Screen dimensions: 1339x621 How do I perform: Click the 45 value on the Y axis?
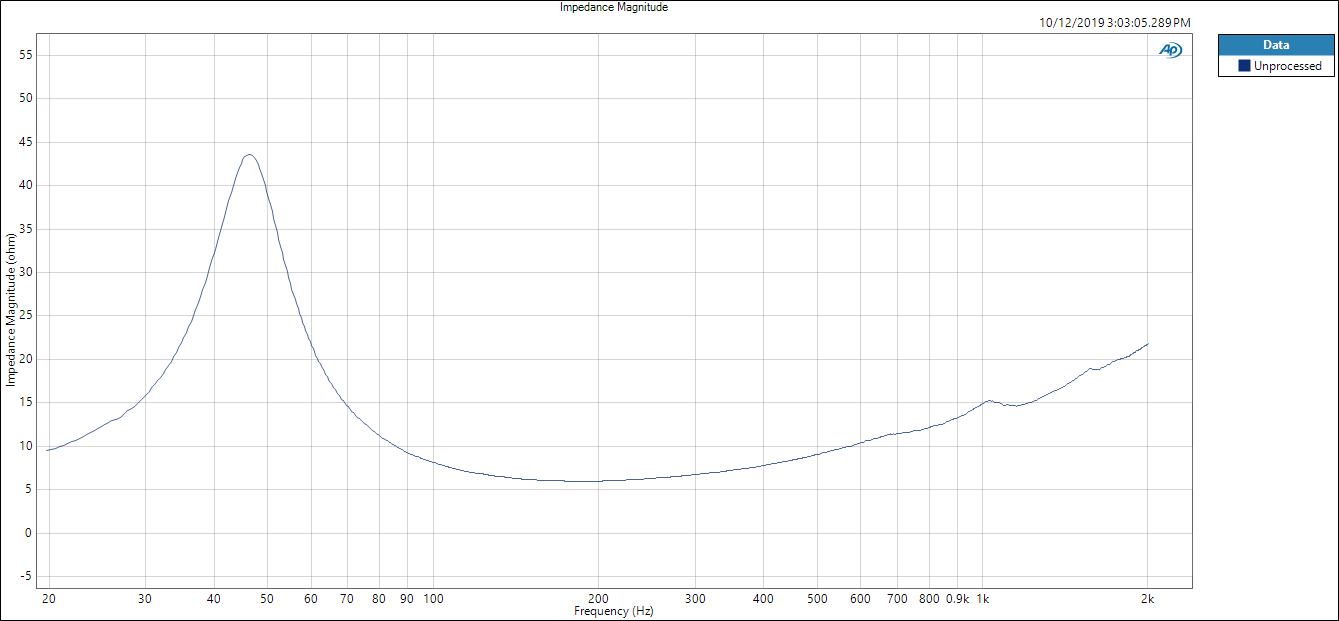pyautogui.click(x=28, y=142)
